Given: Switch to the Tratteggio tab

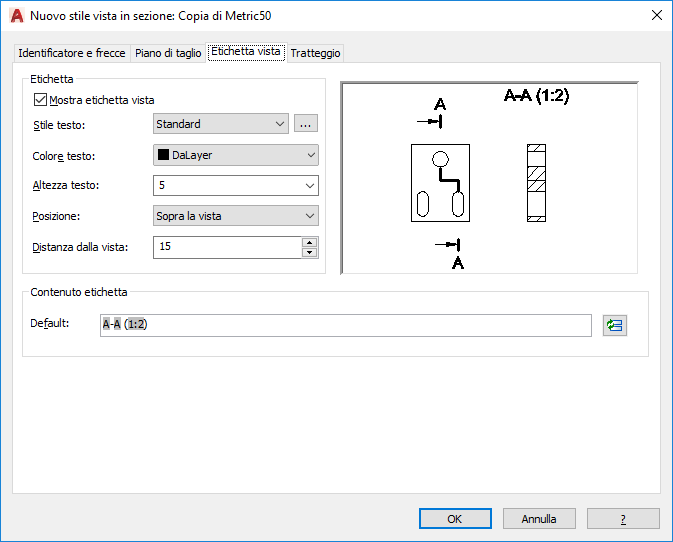Looking at the screenshot, I should (316, 53).
